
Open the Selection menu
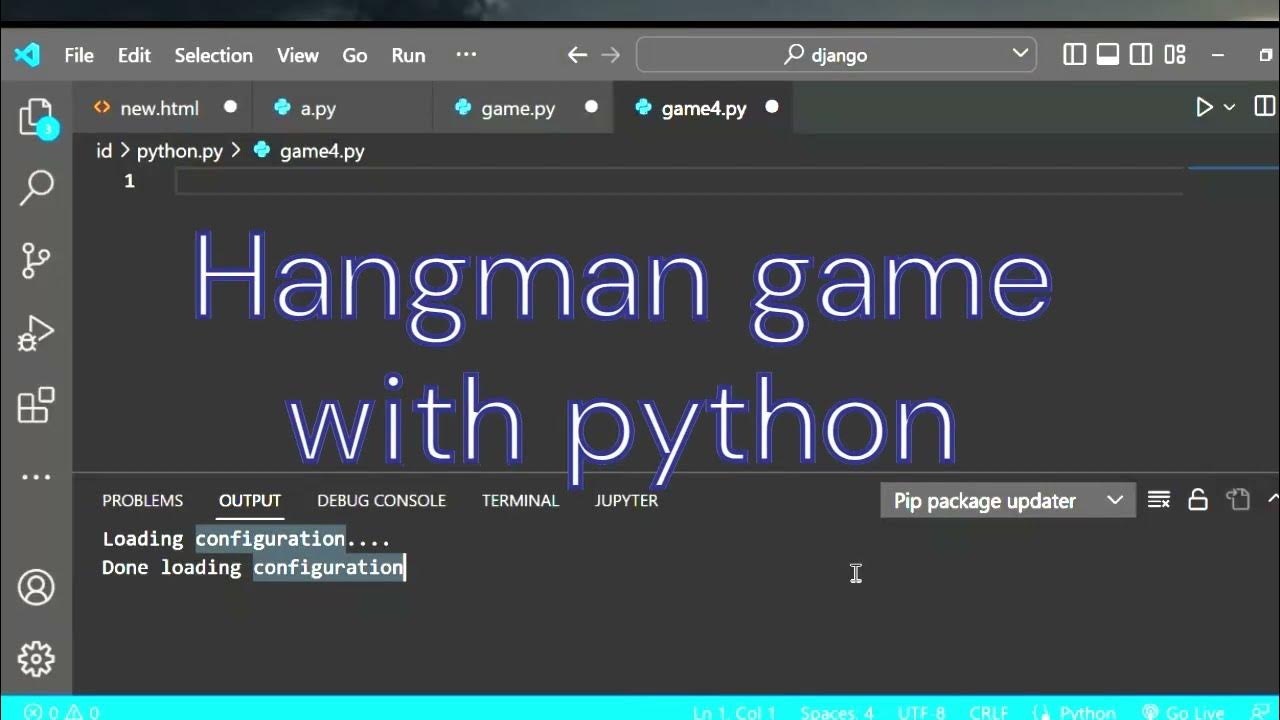tap(213, 55)
